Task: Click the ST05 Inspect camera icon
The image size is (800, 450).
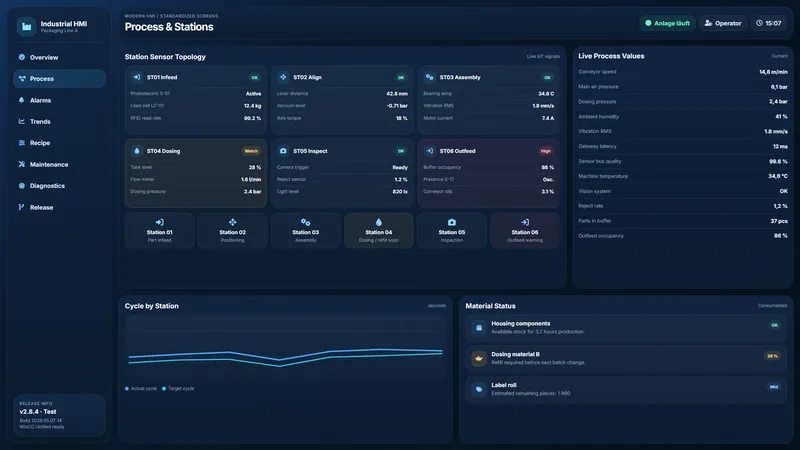Action: click(x=283, y=151)
